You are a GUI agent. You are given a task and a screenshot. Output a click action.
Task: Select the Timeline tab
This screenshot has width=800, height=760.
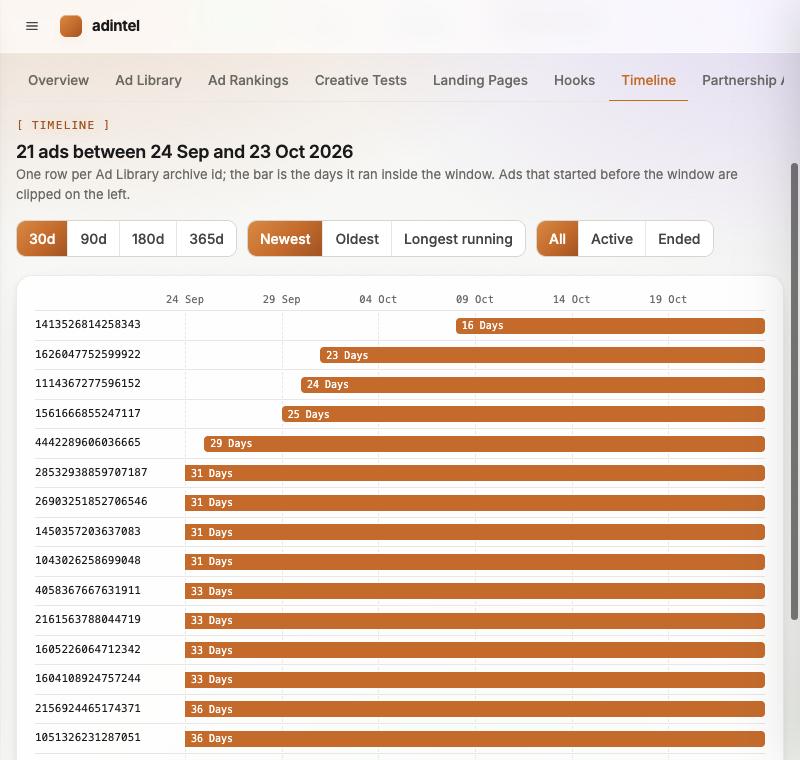click(x=648, y=81)
